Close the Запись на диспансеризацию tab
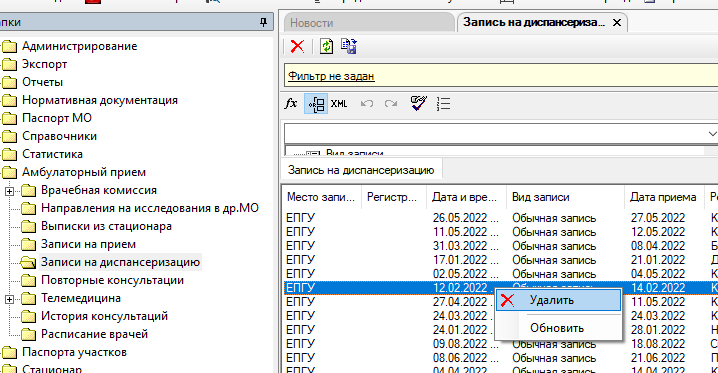 point(617,22)
